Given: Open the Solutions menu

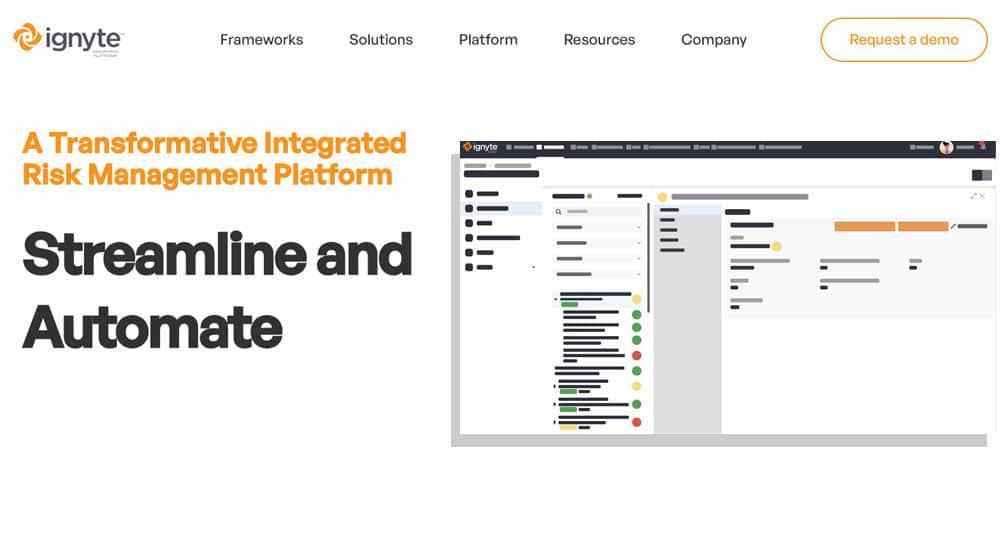Looking at the screenshot, I should [381, 40].
